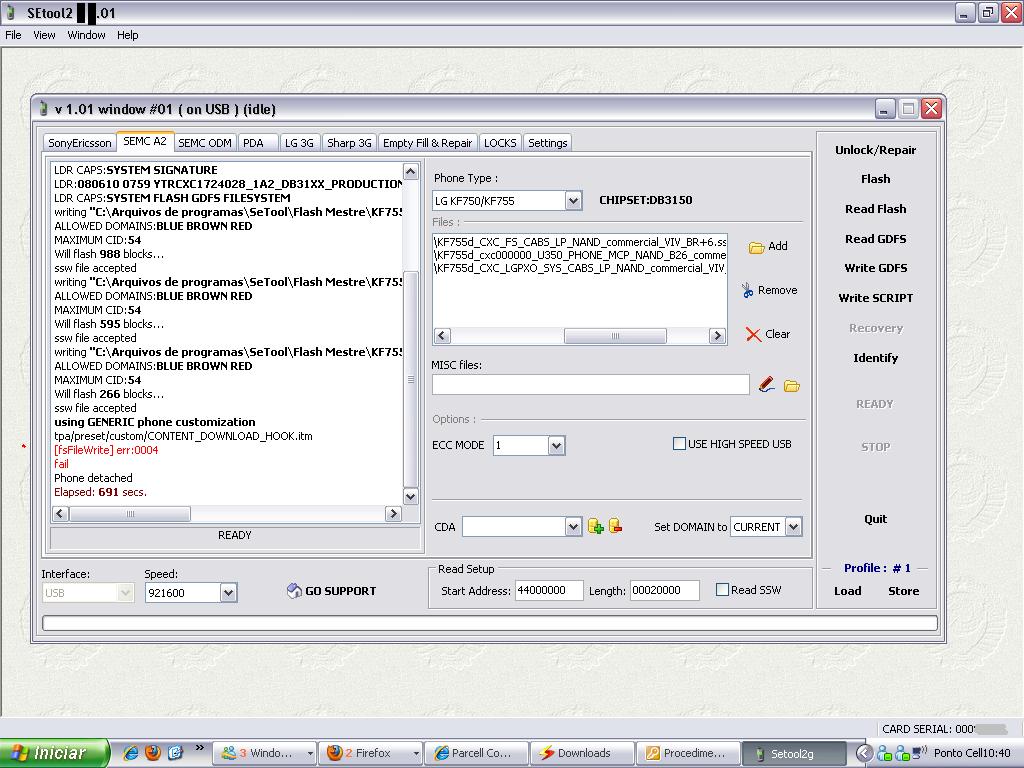Enable the Read SSW checkbox

click(x=722, y=590)
